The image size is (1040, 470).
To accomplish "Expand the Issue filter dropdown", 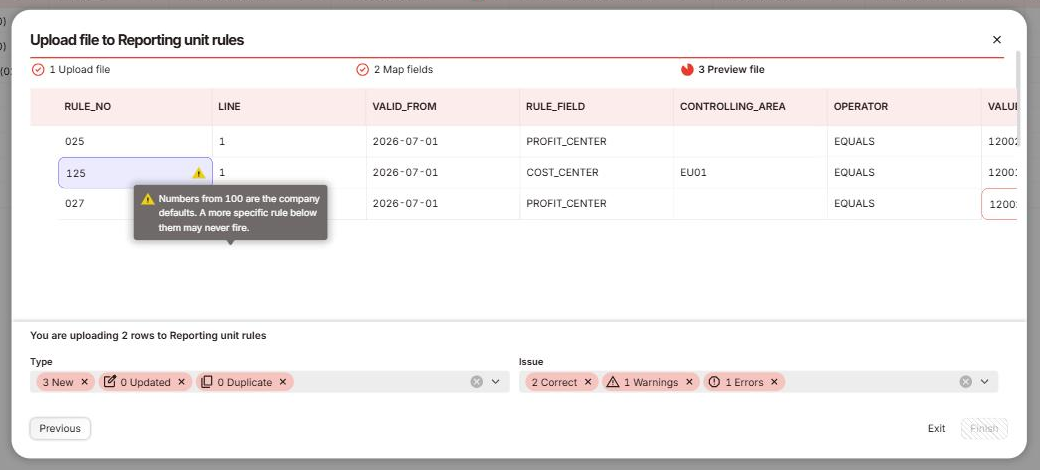I will pyautogui.click(x=984, y=381).
